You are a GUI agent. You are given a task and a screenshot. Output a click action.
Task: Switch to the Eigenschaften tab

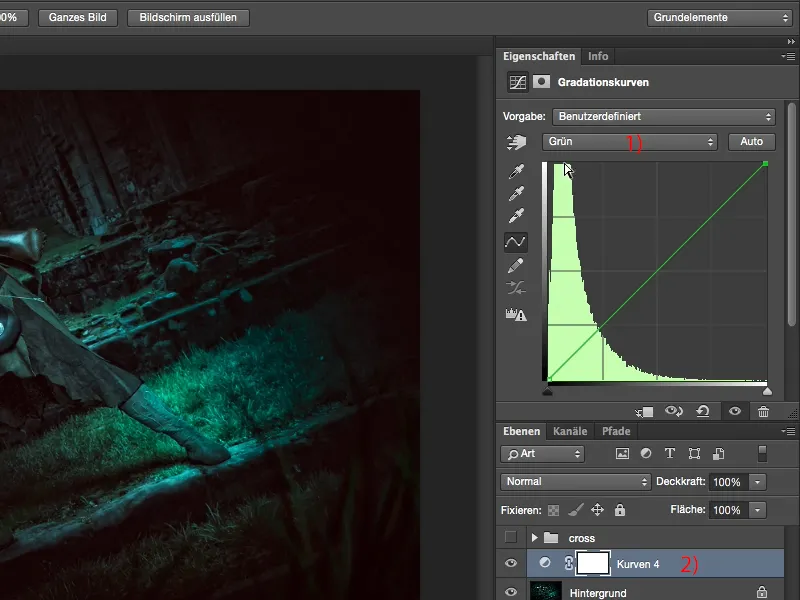[x=539, y=56]
